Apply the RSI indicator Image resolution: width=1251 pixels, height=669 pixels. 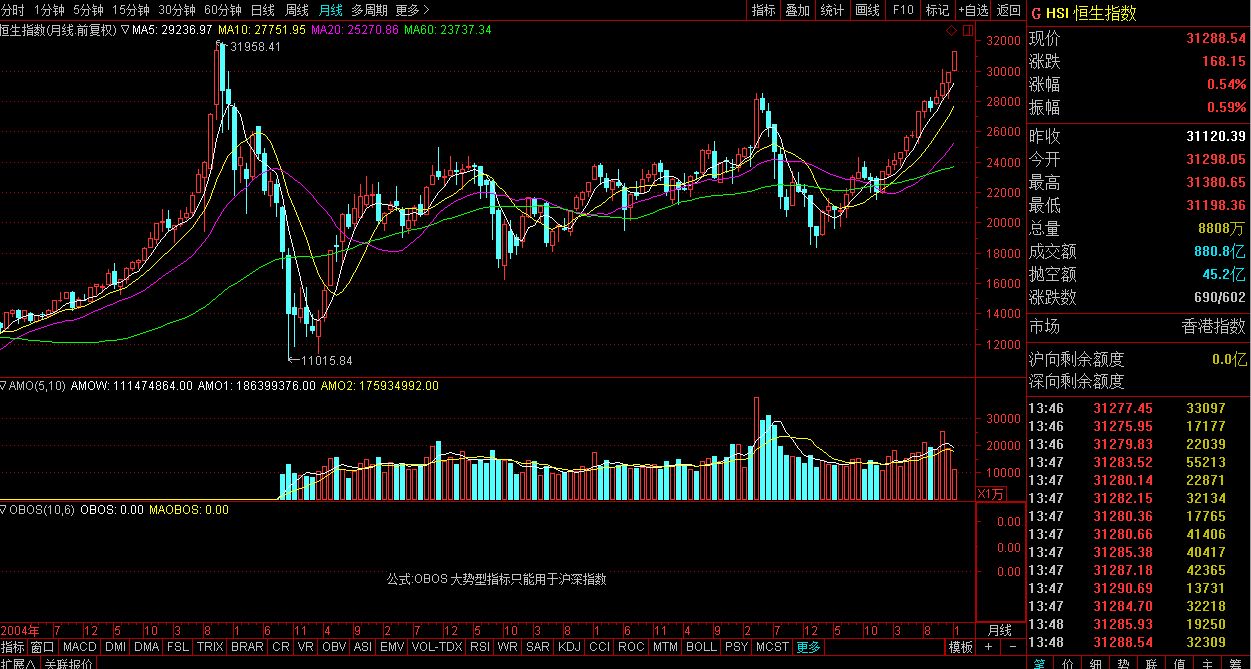coord(480,647)
